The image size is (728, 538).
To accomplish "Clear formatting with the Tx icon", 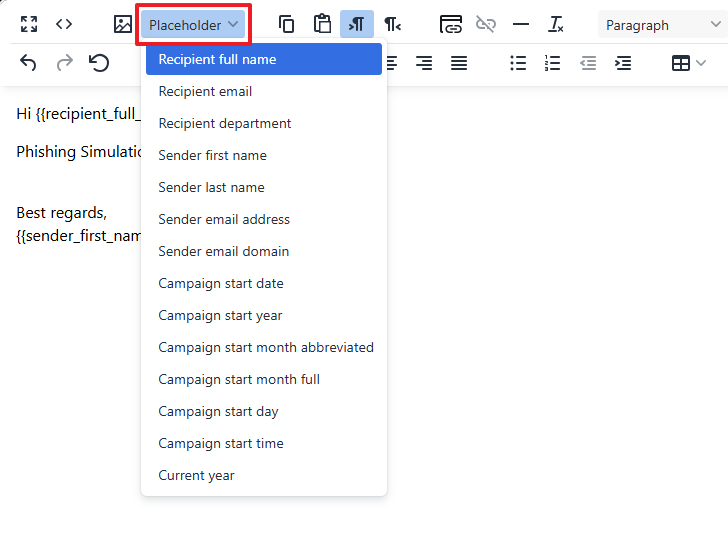I will (556, 24).
